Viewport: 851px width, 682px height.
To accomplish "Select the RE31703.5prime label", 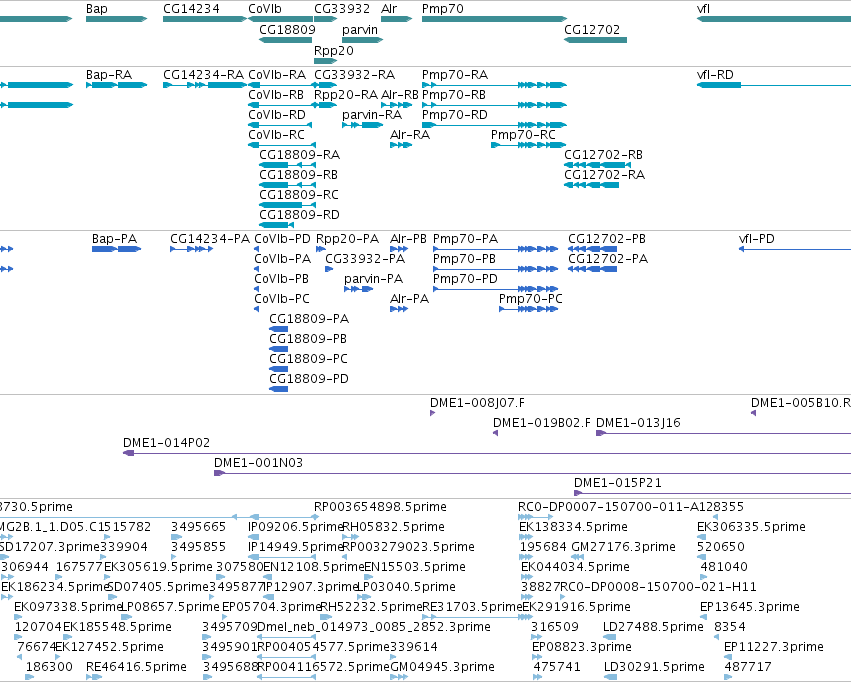I will [x=472, y=607].
